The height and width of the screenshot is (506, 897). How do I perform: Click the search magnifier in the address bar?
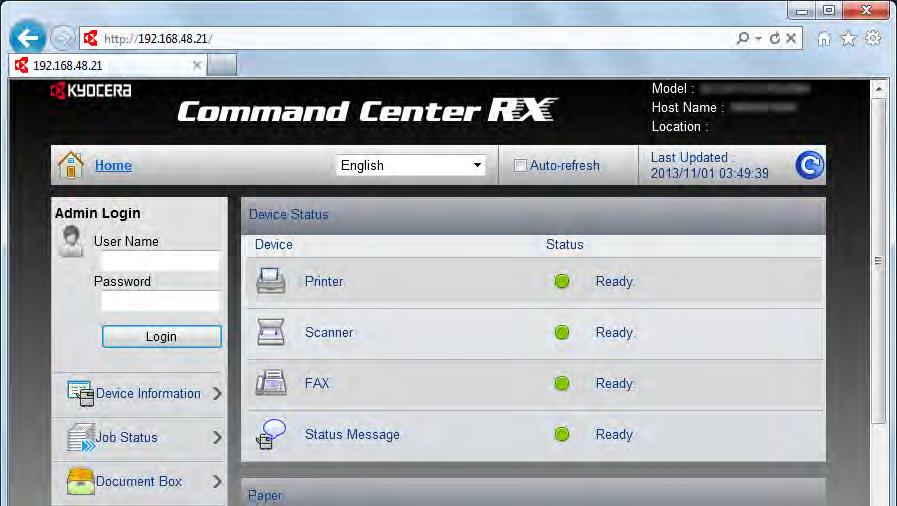[x=743, y=38]
